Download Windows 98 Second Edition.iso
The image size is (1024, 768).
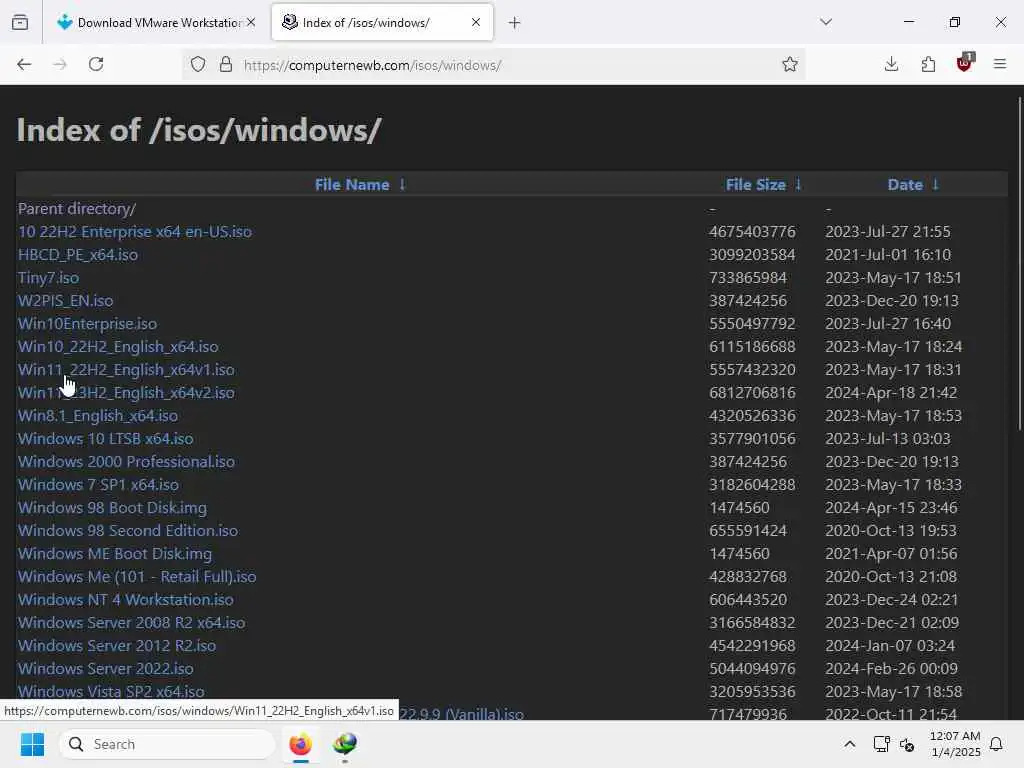[128, 530]
